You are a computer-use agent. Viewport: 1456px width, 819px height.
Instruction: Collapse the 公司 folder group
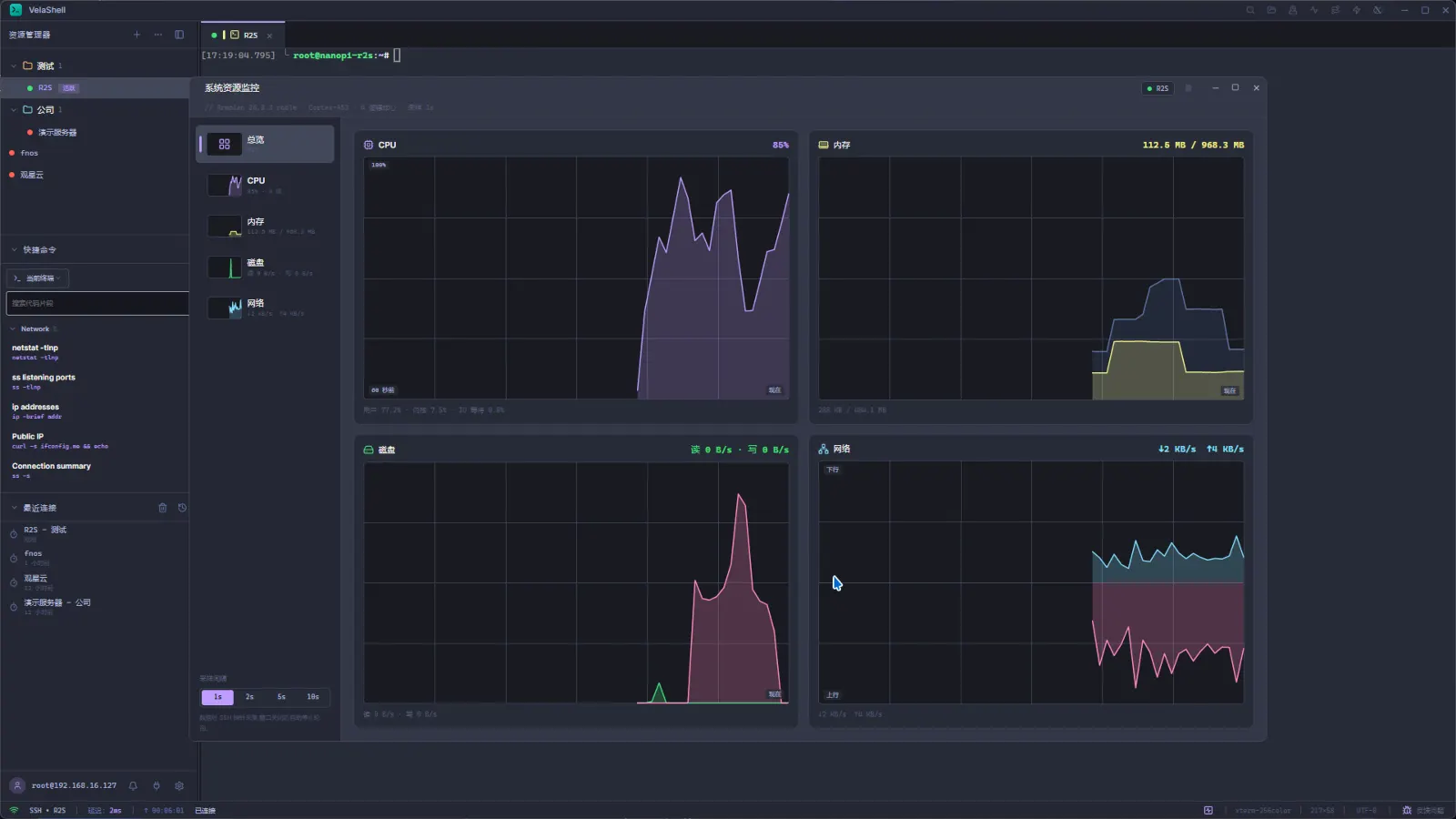pos(14,109)
